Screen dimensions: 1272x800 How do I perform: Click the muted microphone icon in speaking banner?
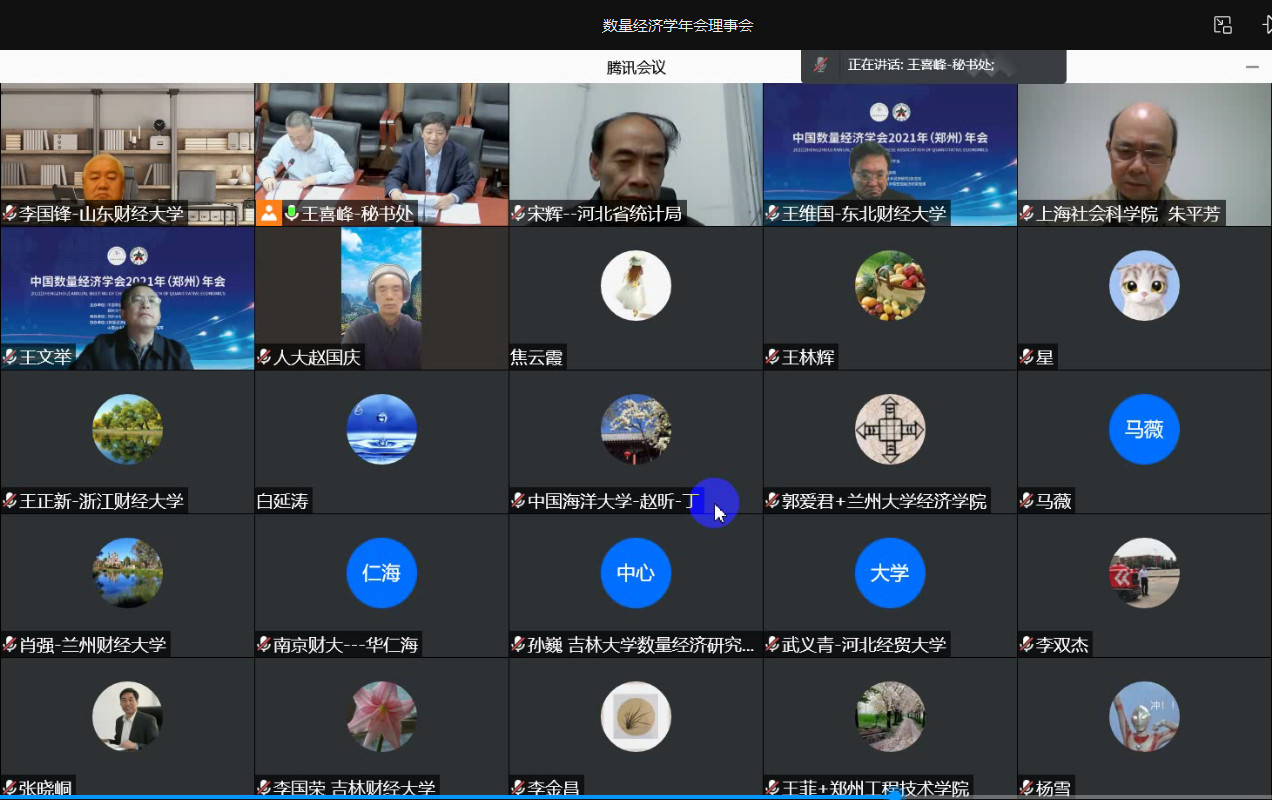(x=820, y=65)
